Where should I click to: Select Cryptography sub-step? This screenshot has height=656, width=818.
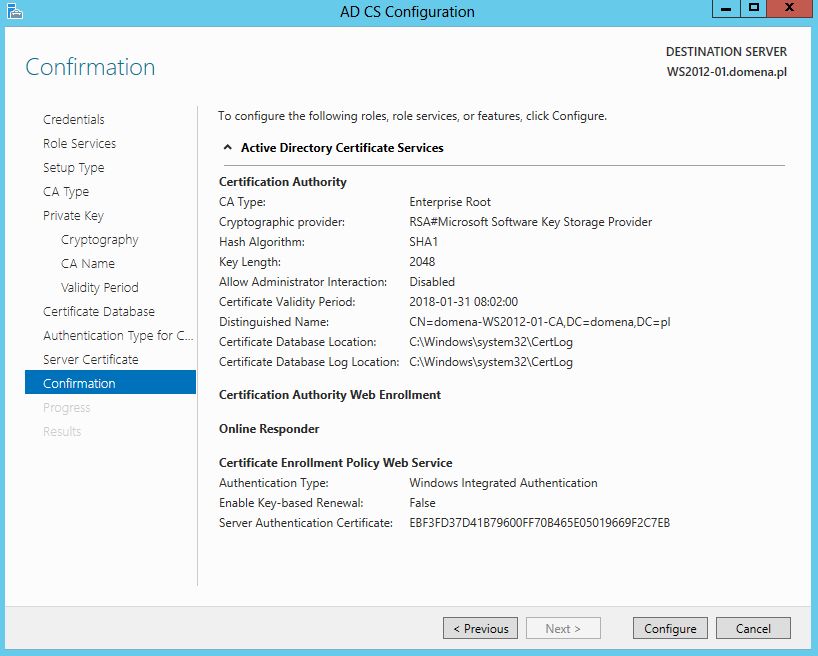point(99,240)
